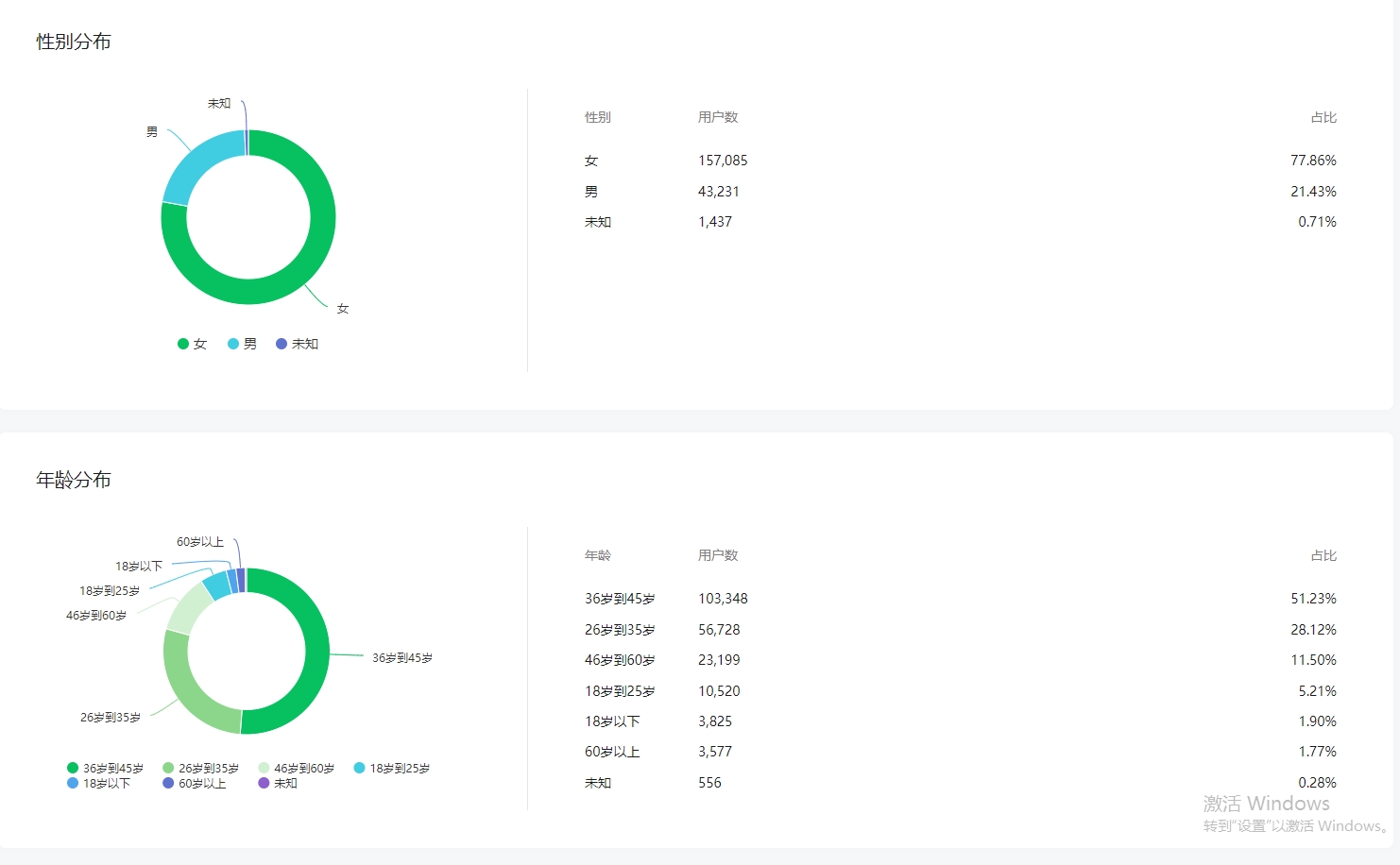Select the pale 46岁到60岁 donut segment

[x=188, y=609]
